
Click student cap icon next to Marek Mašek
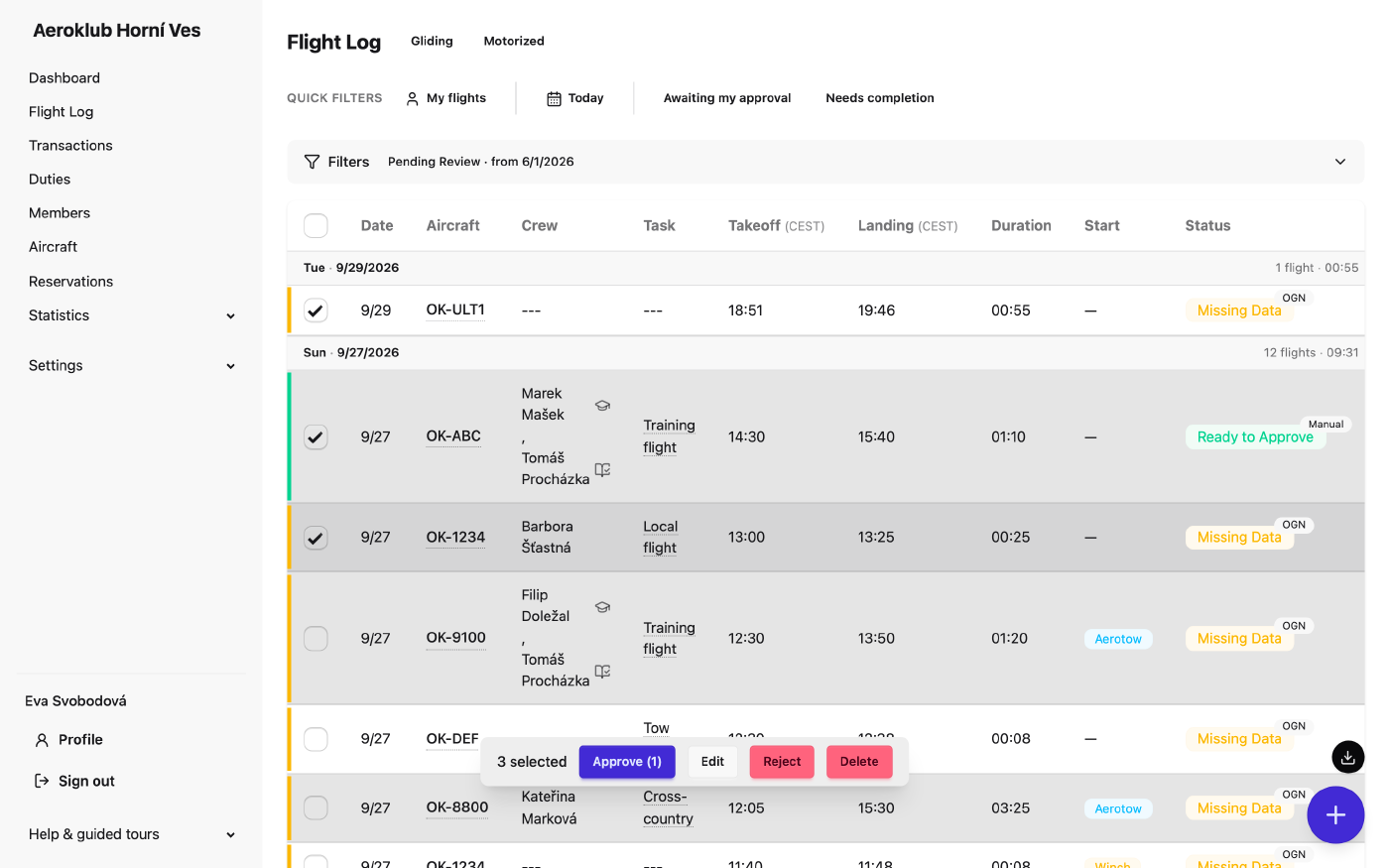[602, 405]
